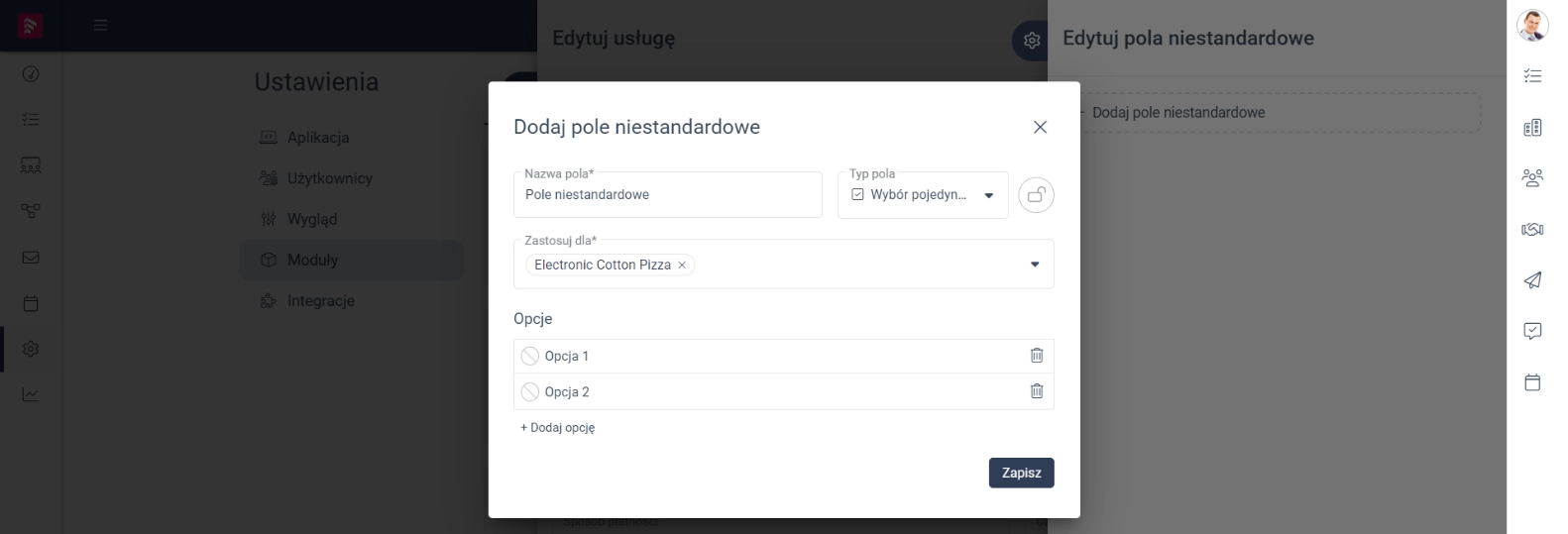Open the people group icon in right sidebar
The height and width of the screenshot is (534, 1568).
pos(1532,178)
